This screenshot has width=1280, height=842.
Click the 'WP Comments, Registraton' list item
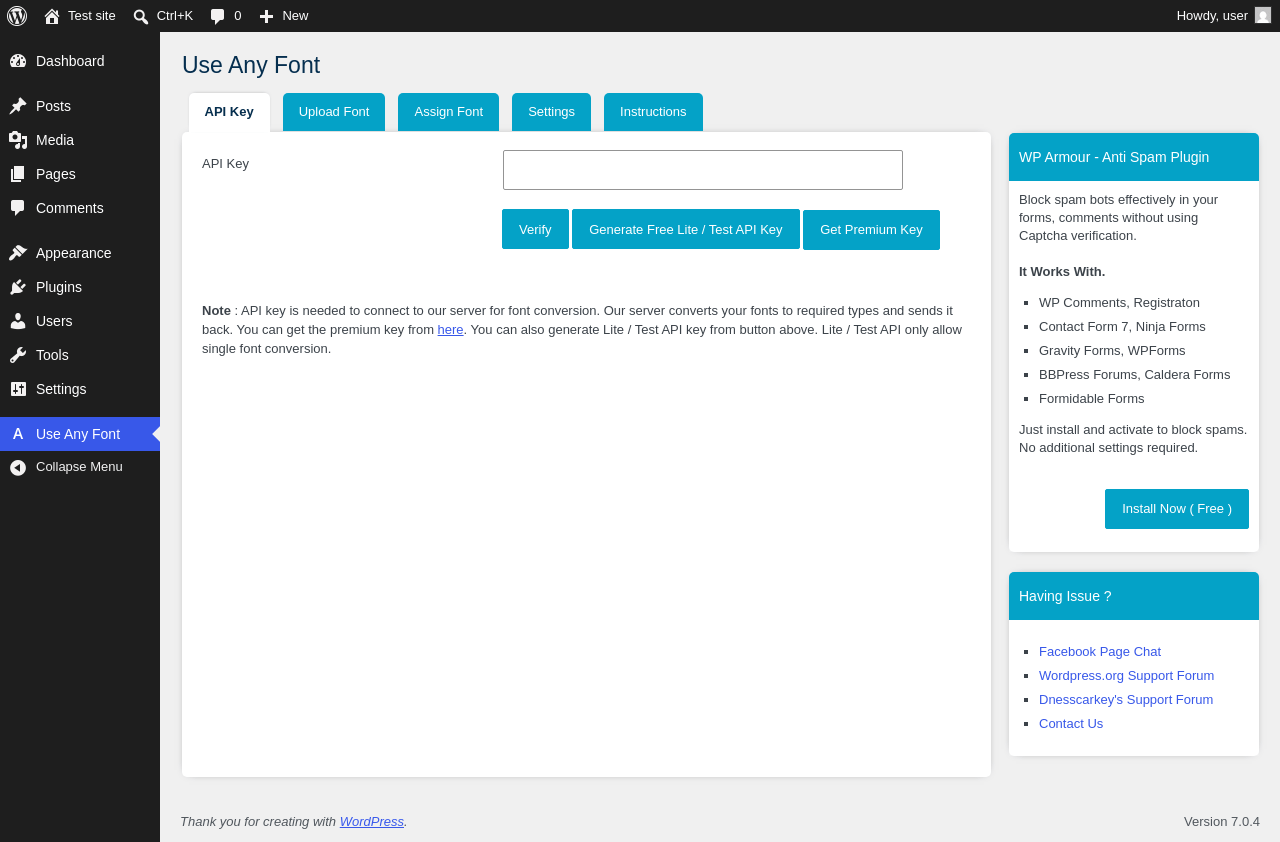pos(1119,303)
